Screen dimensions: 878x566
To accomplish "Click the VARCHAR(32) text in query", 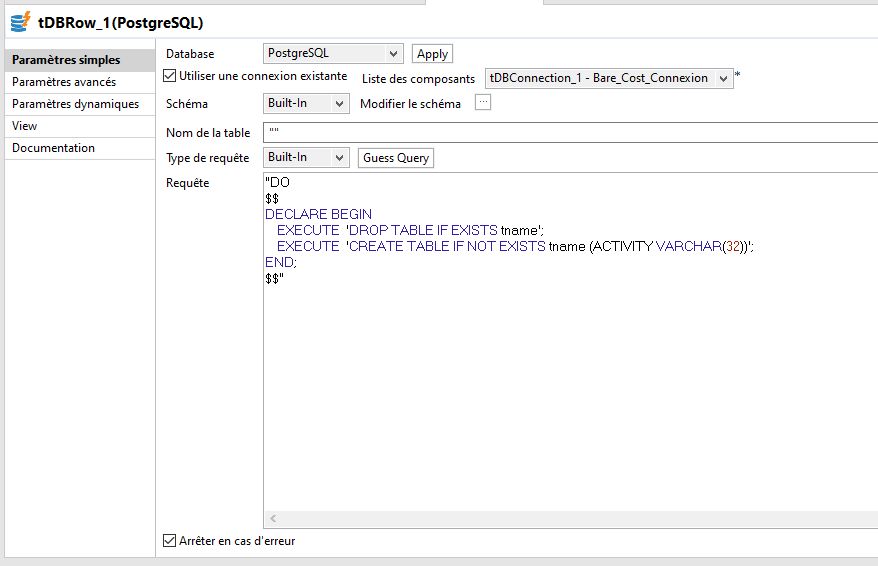I will (x=702, y=246).
